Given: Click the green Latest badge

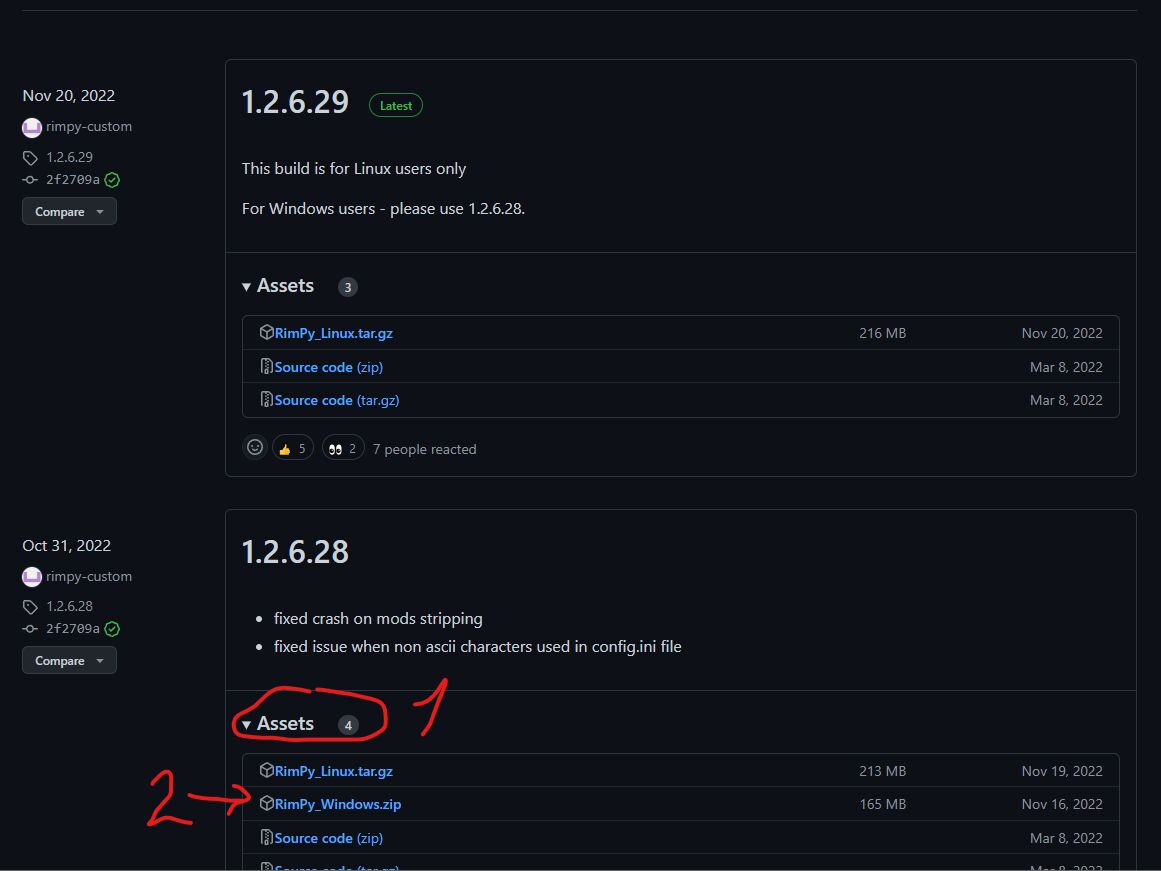Looking at the screenshot, I should click(395, 105).
